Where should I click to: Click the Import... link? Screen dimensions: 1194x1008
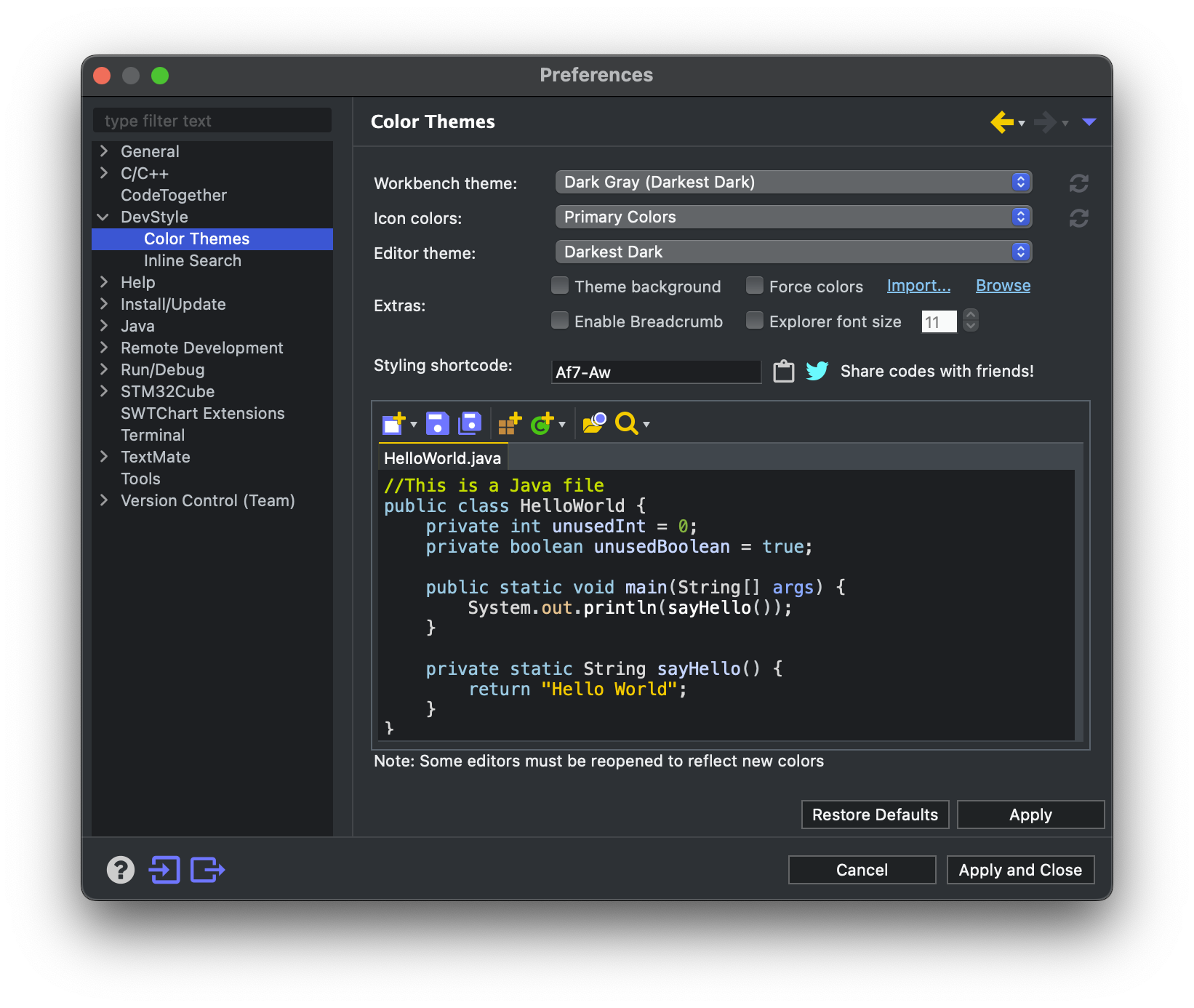pyautogui.click(x=918, y=286)
